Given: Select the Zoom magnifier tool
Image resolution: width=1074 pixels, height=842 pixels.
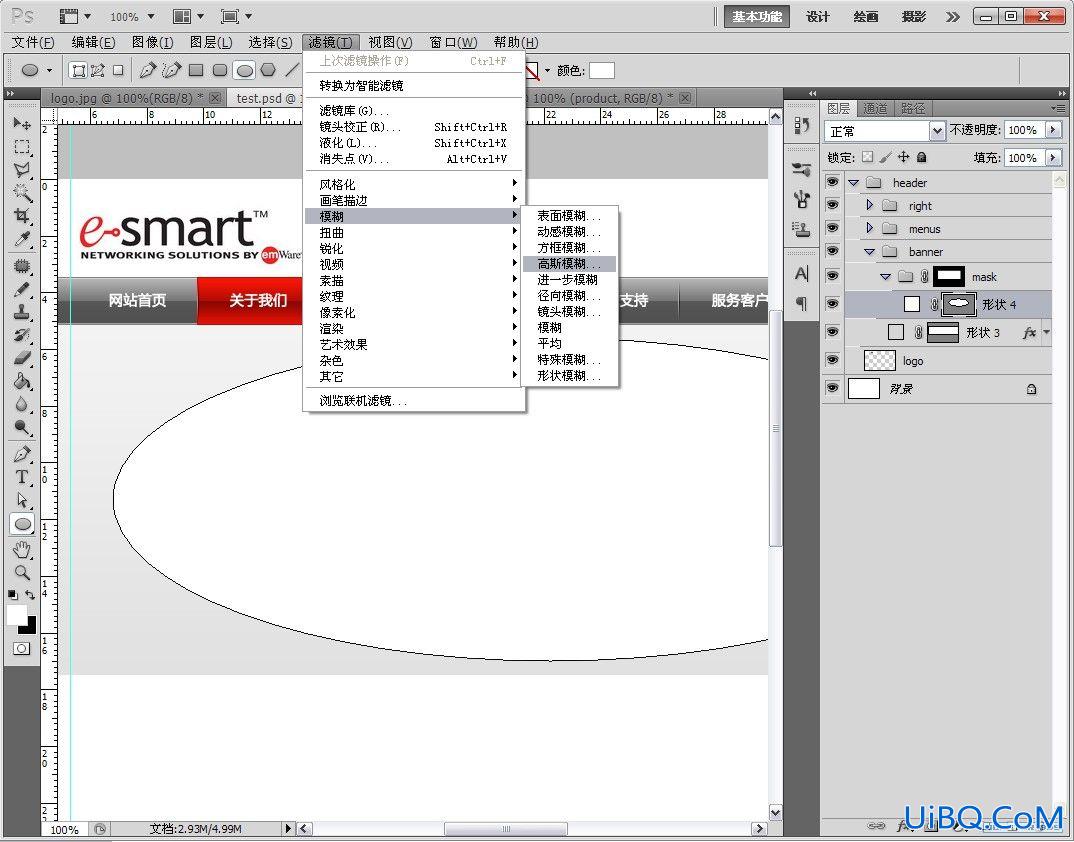Looking at the screenshot, I should pyautogui.click(x=22, y=572).
